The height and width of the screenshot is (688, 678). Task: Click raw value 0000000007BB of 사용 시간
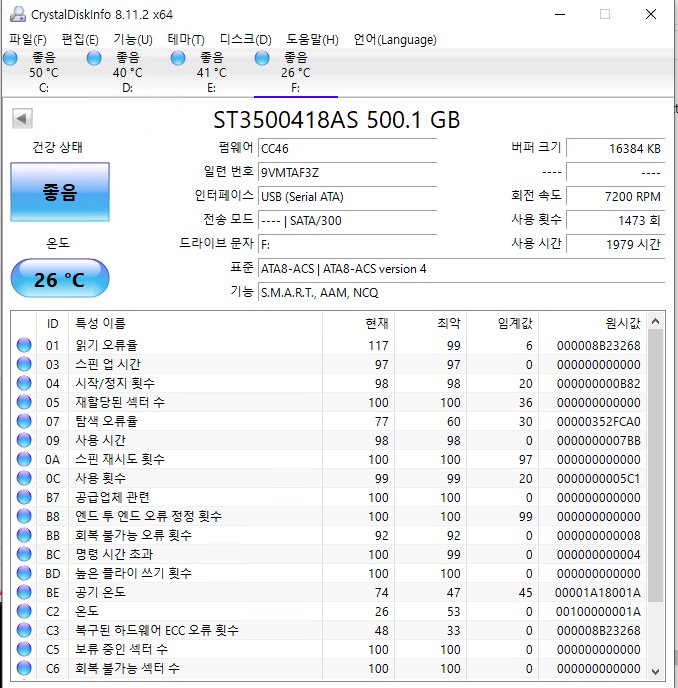(x=599, y=441)
